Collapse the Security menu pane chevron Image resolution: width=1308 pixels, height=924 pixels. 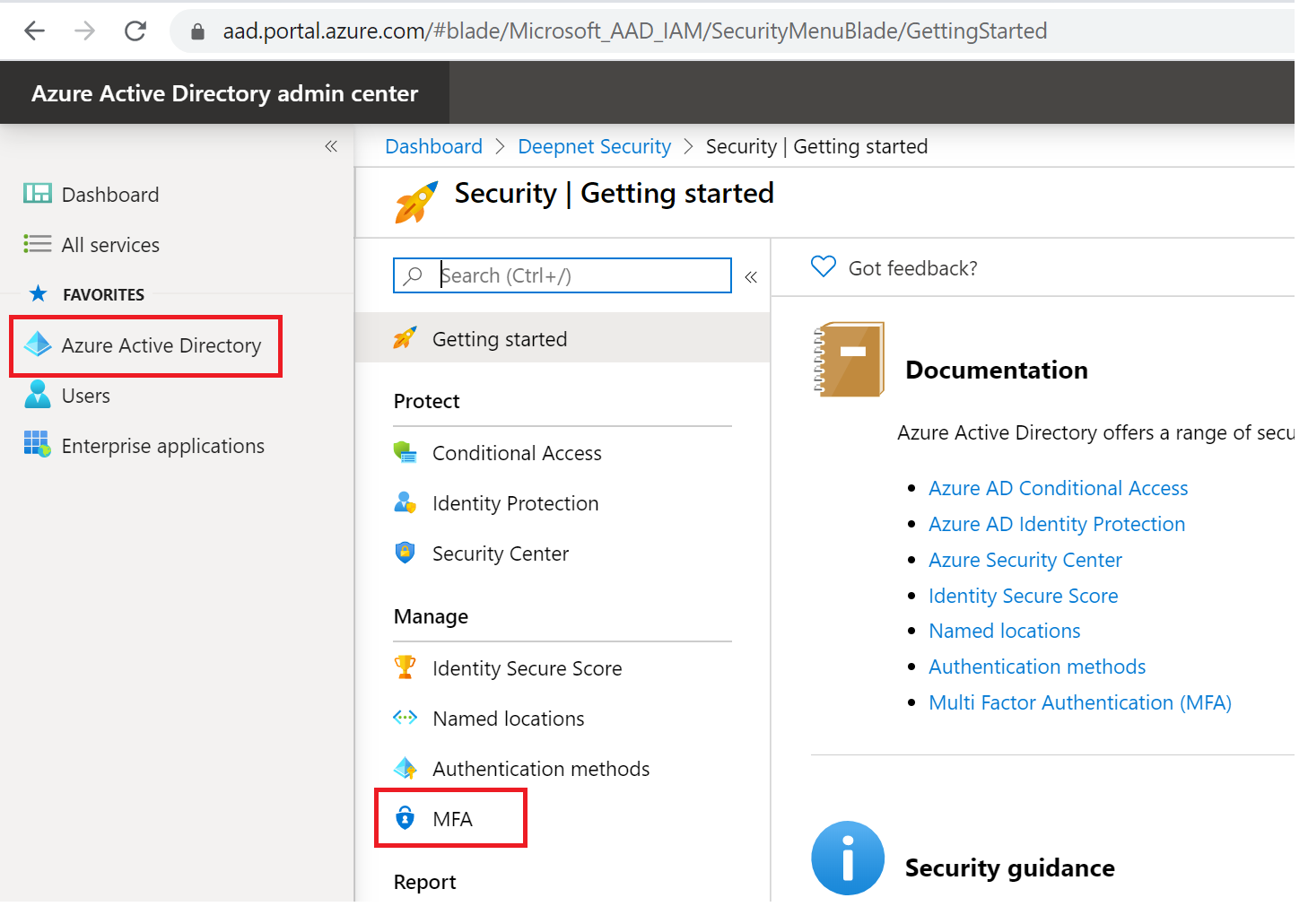[751, 277]
